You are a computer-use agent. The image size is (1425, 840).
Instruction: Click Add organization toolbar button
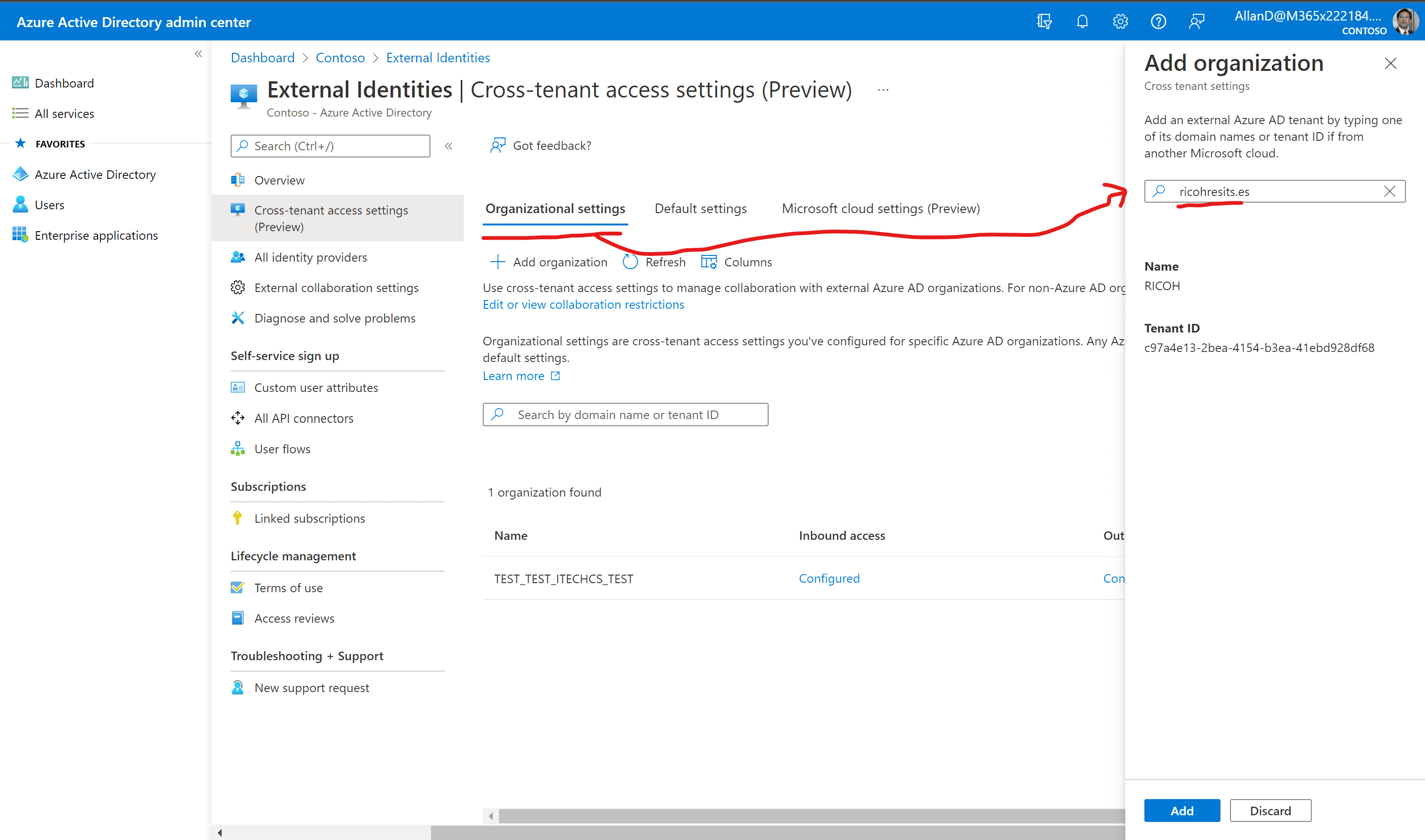tap(548, 262)
